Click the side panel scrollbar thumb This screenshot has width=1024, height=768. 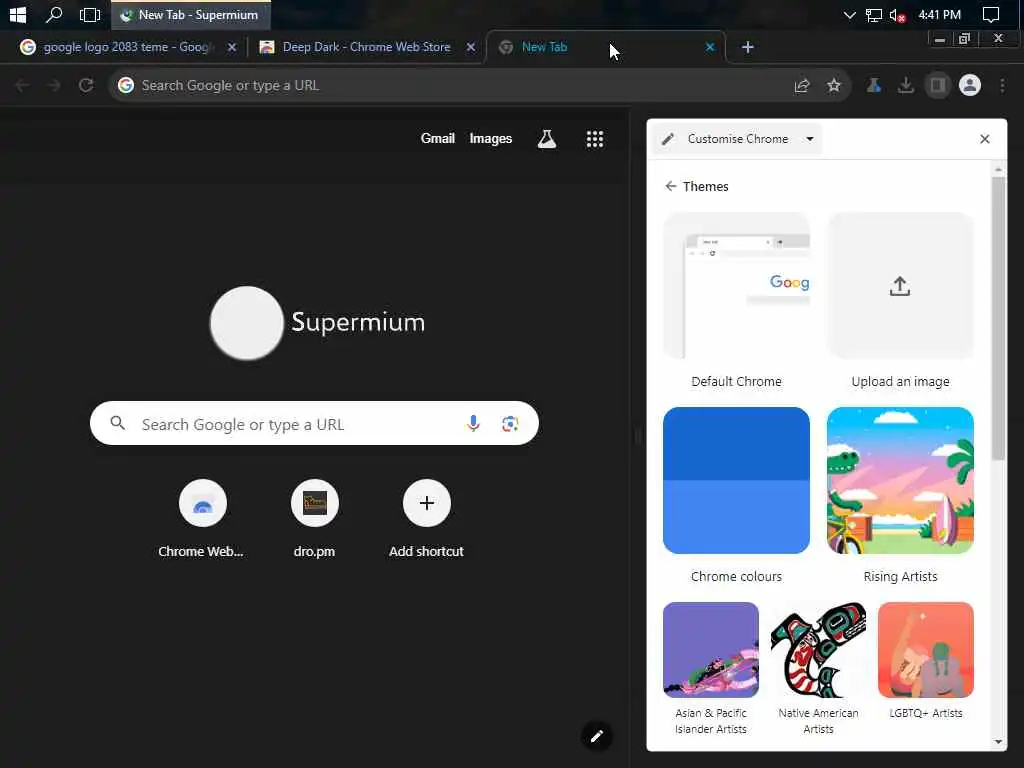point(998,317)
